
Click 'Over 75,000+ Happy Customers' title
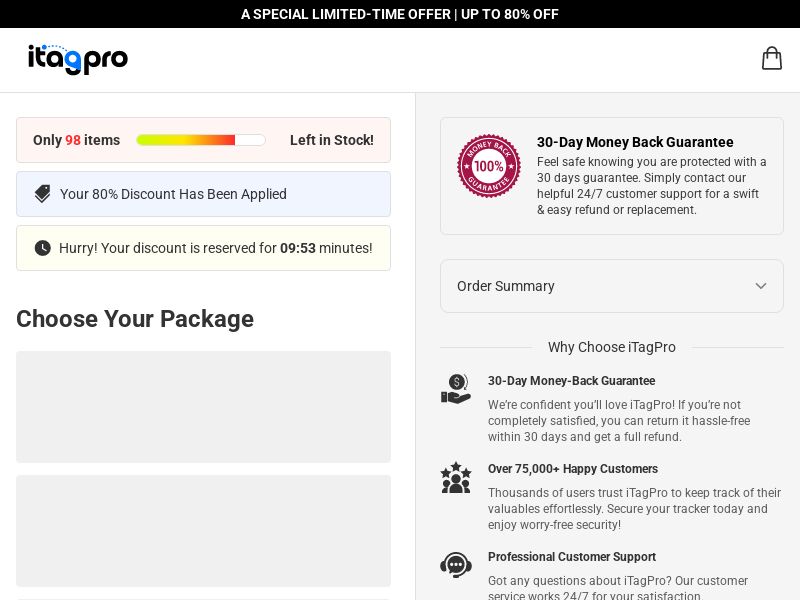[572, 468]
